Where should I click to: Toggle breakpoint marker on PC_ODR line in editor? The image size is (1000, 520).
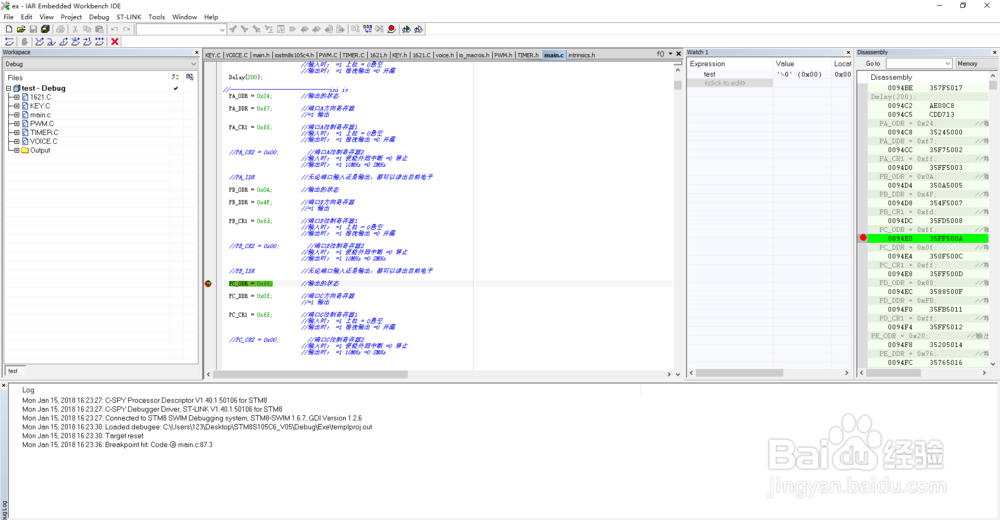[x=208, y=283]
